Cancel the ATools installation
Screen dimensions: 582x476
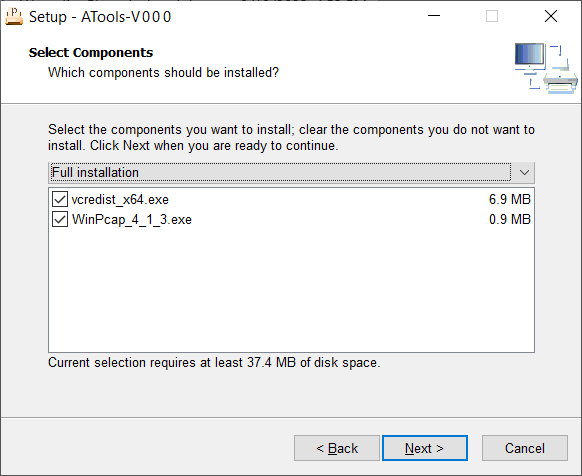click(x=524, y=448)
